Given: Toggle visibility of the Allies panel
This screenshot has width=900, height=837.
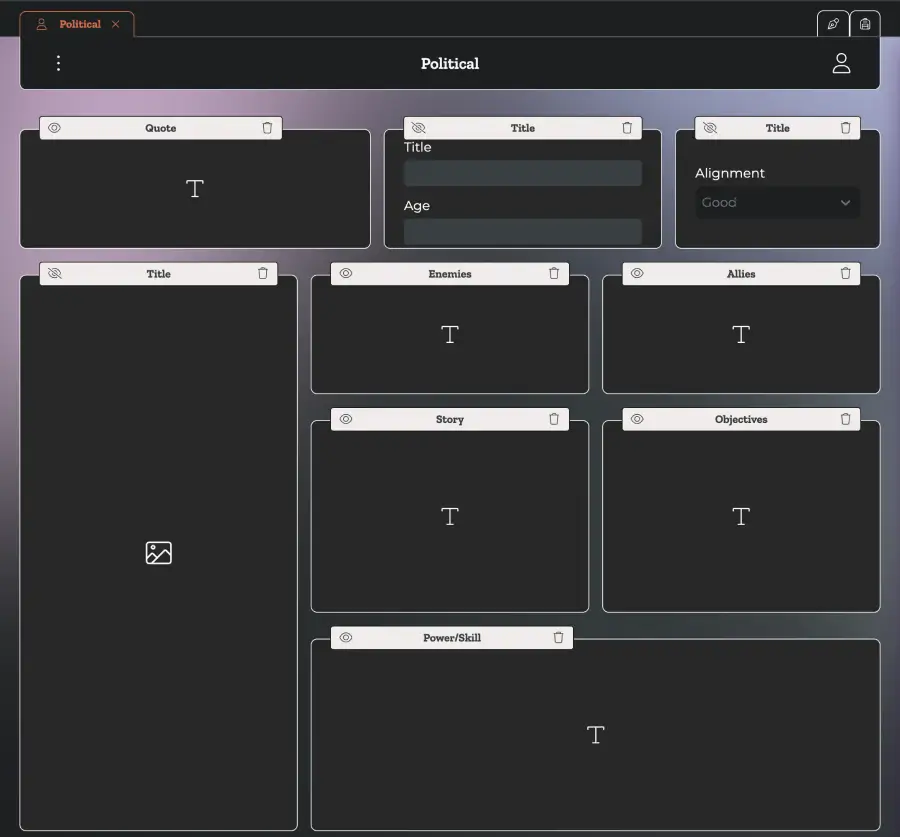Looking at the screenshot, I should (x=637, y=273).
